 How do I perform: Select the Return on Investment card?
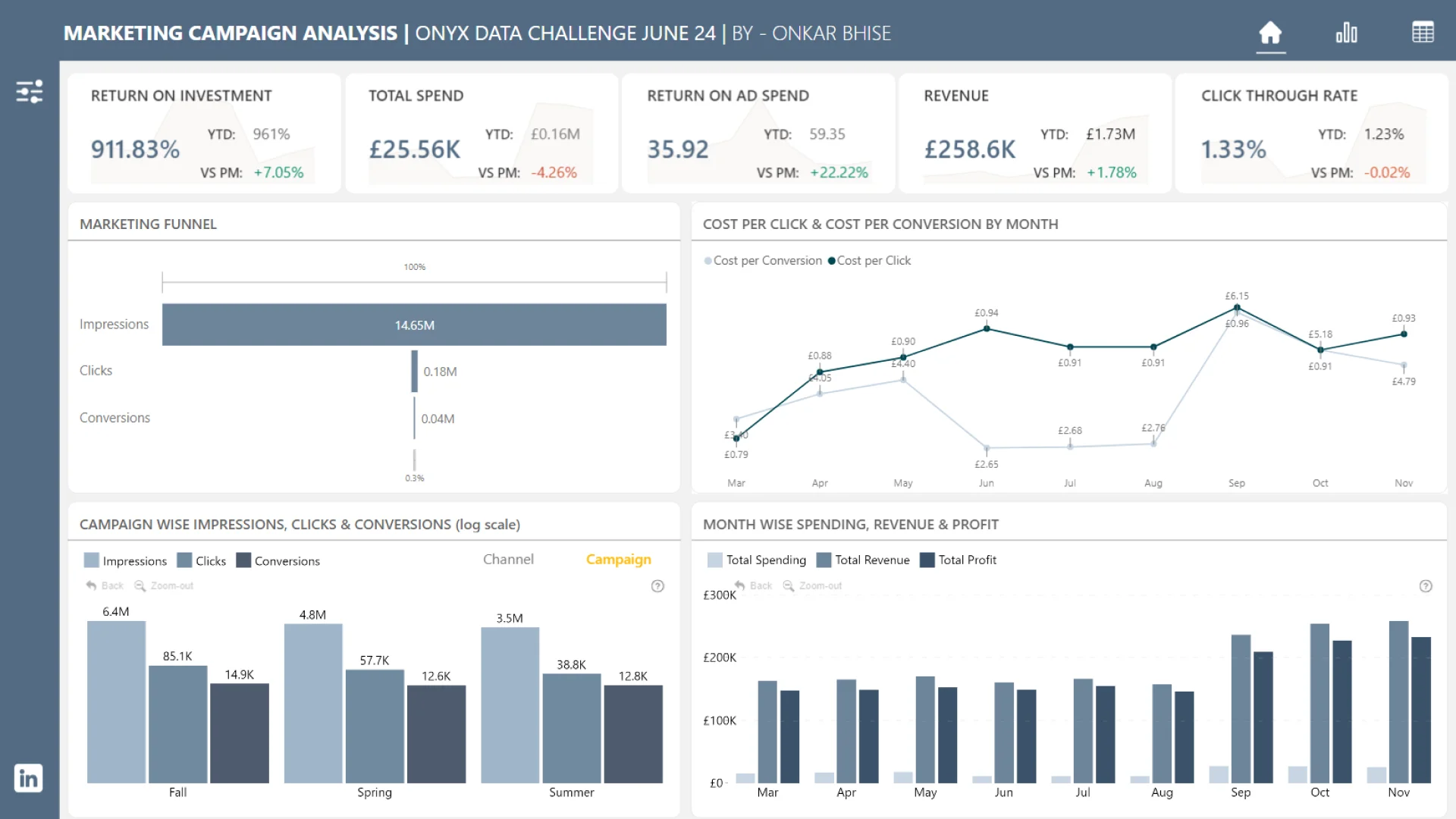(x=203, y=133)
